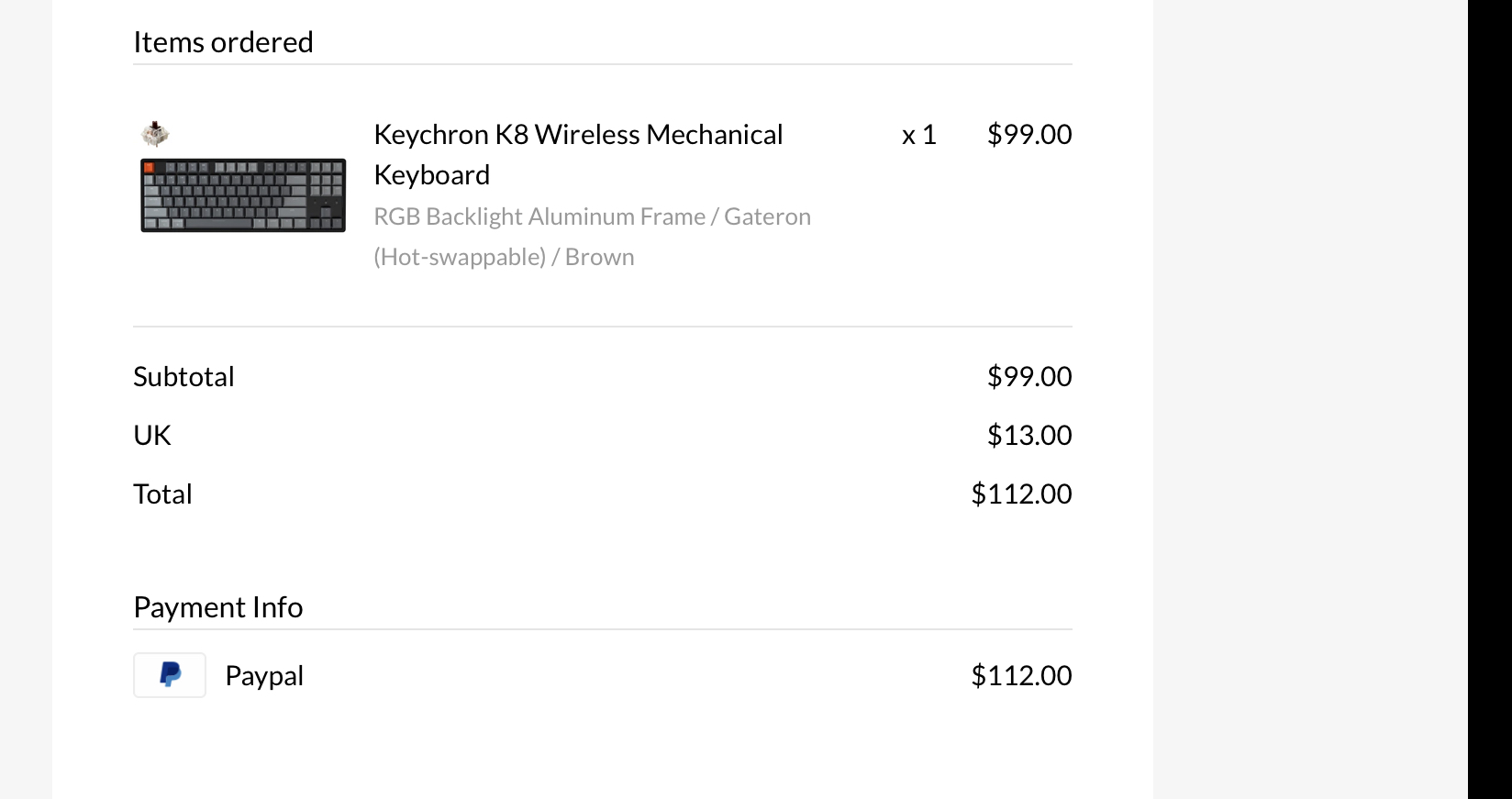This screenshot has width=1512, height=799.
Task: Open the Keychron K8 Wireless Mechanical product title
Action: click(x=578, y=135)
